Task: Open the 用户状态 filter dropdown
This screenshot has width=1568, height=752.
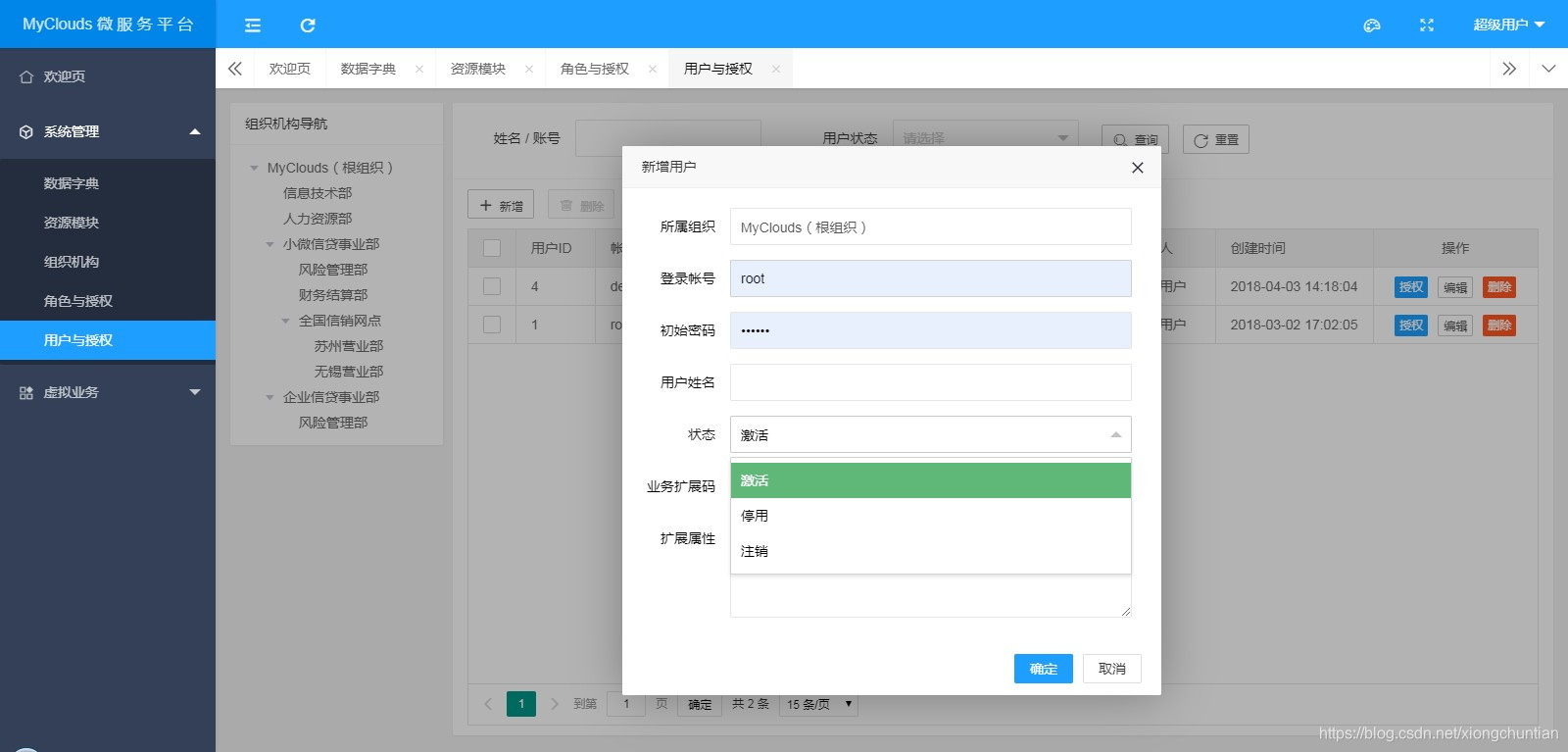Action: click(985, 138)
